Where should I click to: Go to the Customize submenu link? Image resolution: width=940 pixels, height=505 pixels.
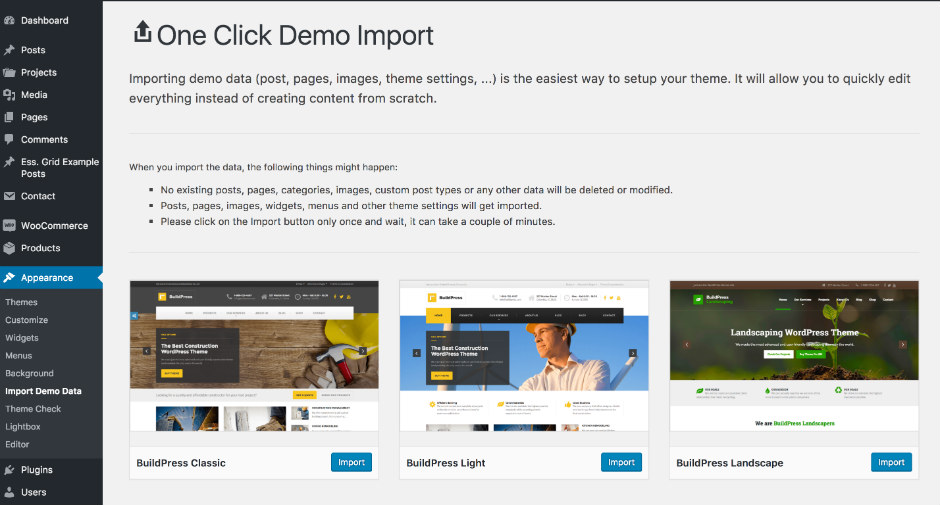coord(26,320)
